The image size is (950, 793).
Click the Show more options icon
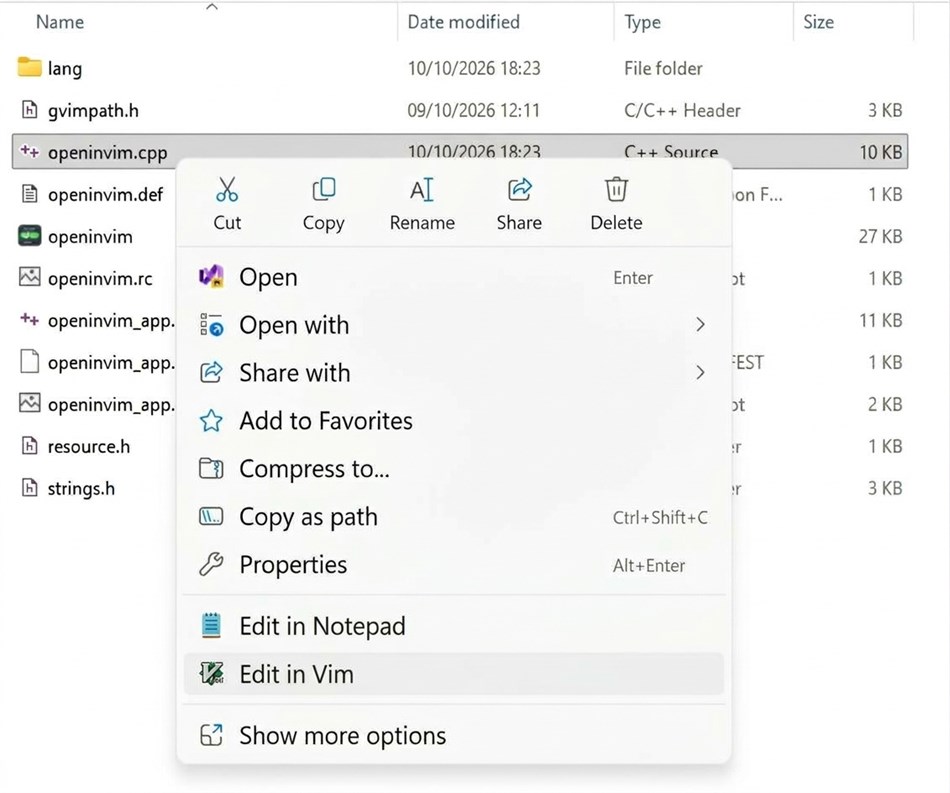click(211, 735)
